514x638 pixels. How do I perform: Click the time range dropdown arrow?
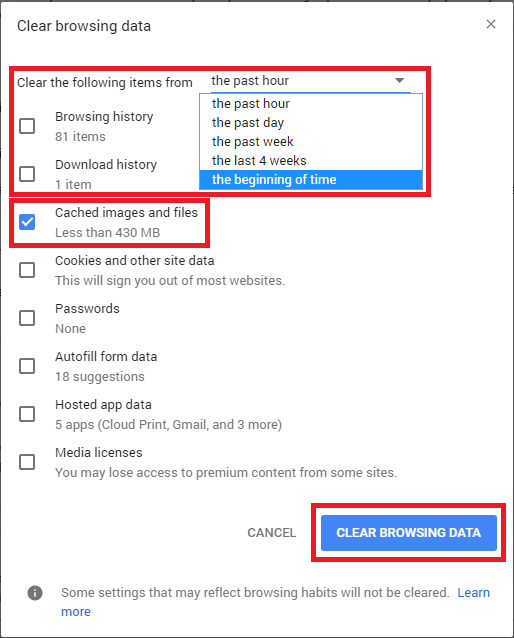(x=400, y=81)
